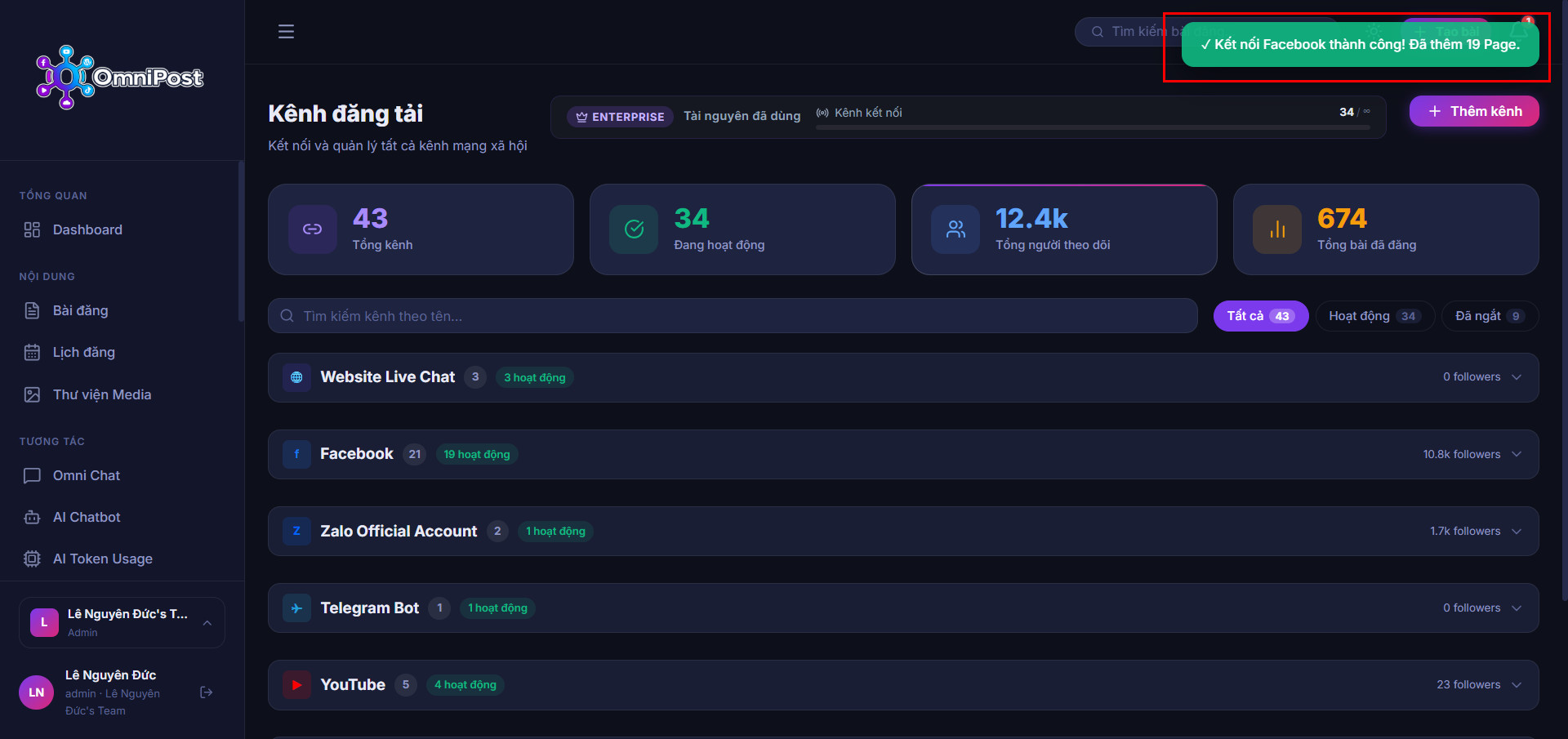
Task: Click the logout icon beside Lê Nguyên Đức
Action: tap(207, 692)
